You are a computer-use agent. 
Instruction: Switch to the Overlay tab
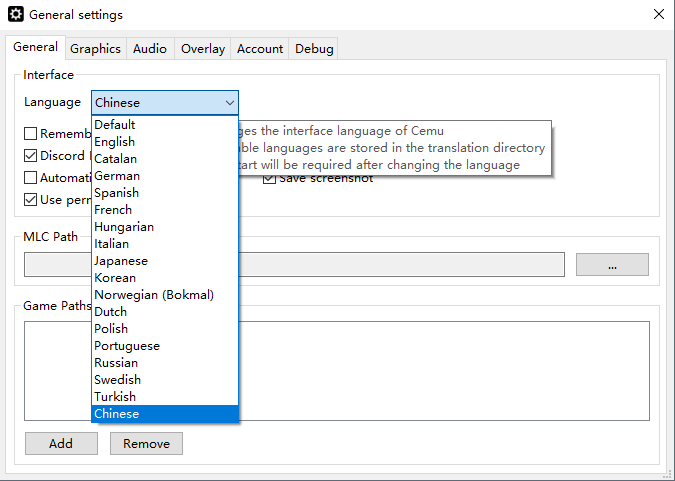tap(203, 49)
